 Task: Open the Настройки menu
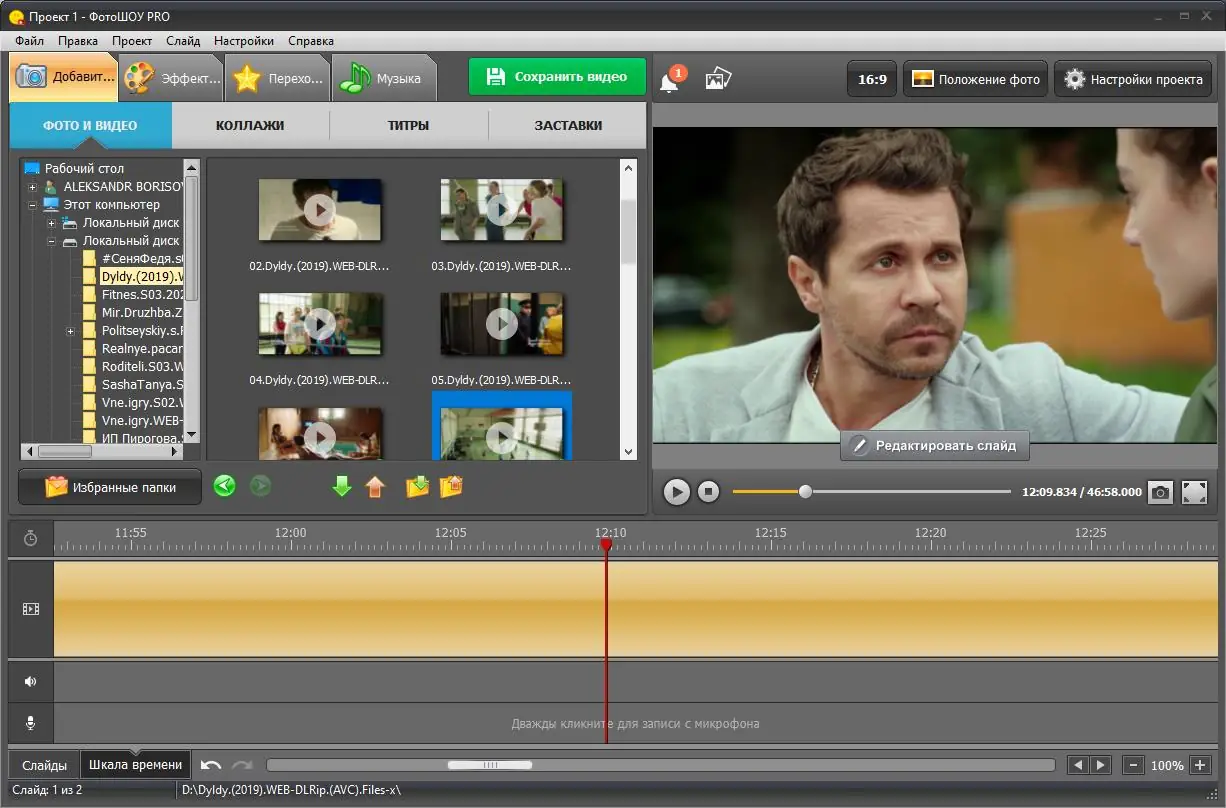243,41
